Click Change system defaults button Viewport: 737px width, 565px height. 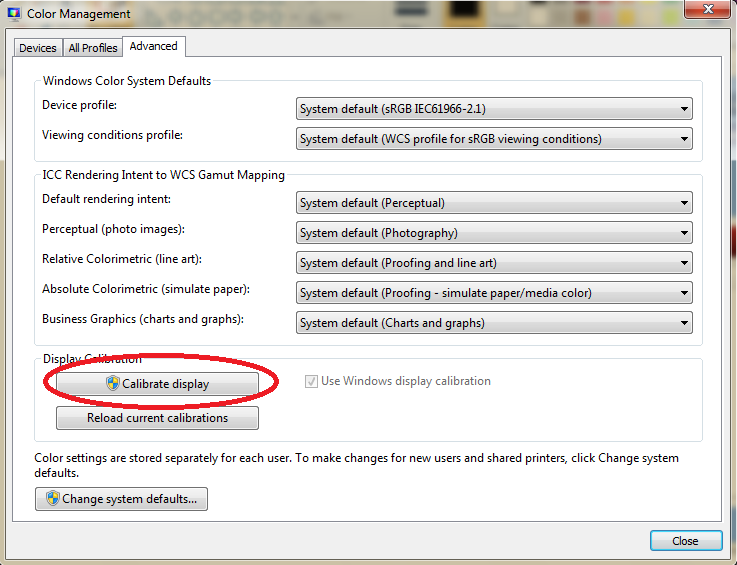121,499
